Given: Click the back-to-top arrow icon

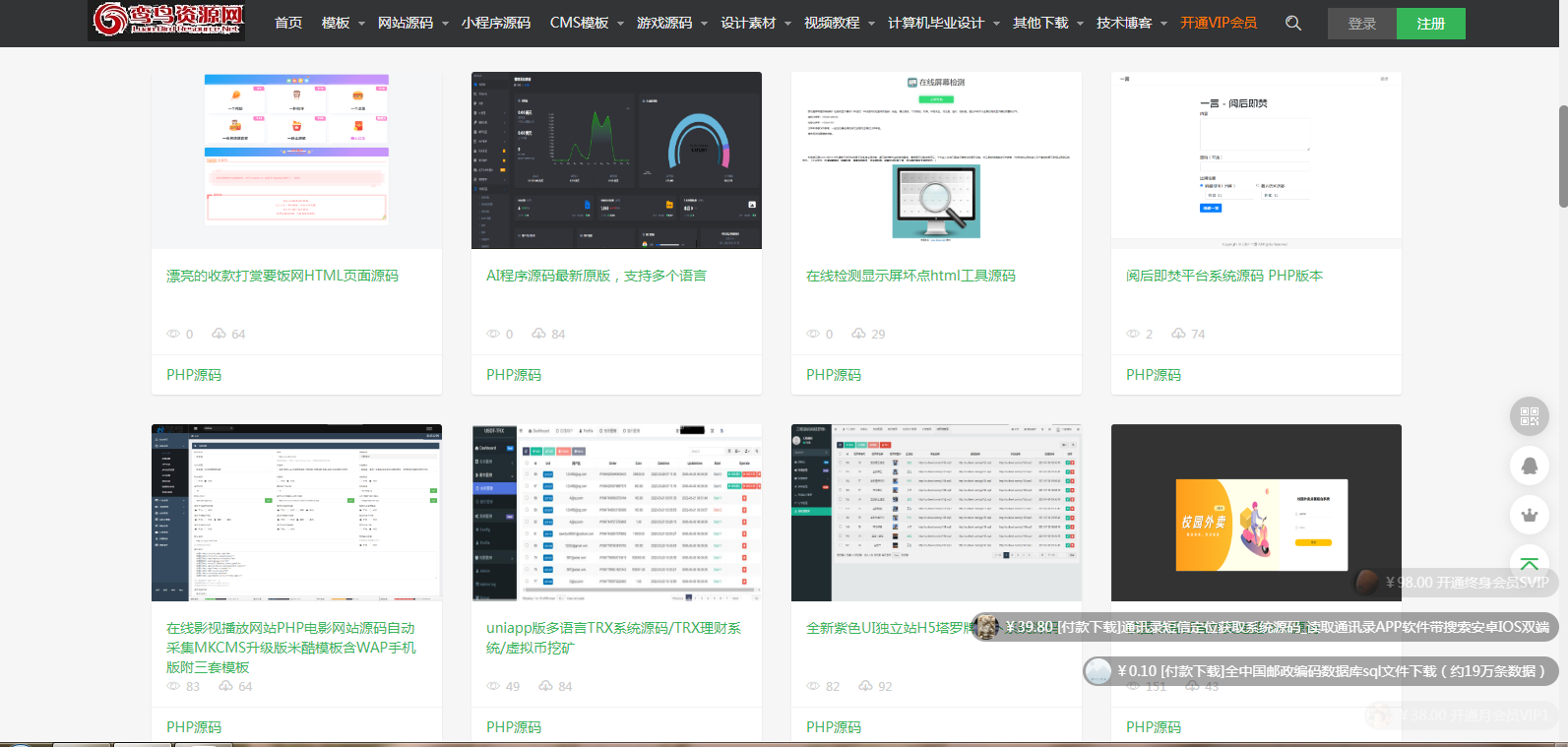Looking at the screenshot, I should click(x=1530, y=563).
